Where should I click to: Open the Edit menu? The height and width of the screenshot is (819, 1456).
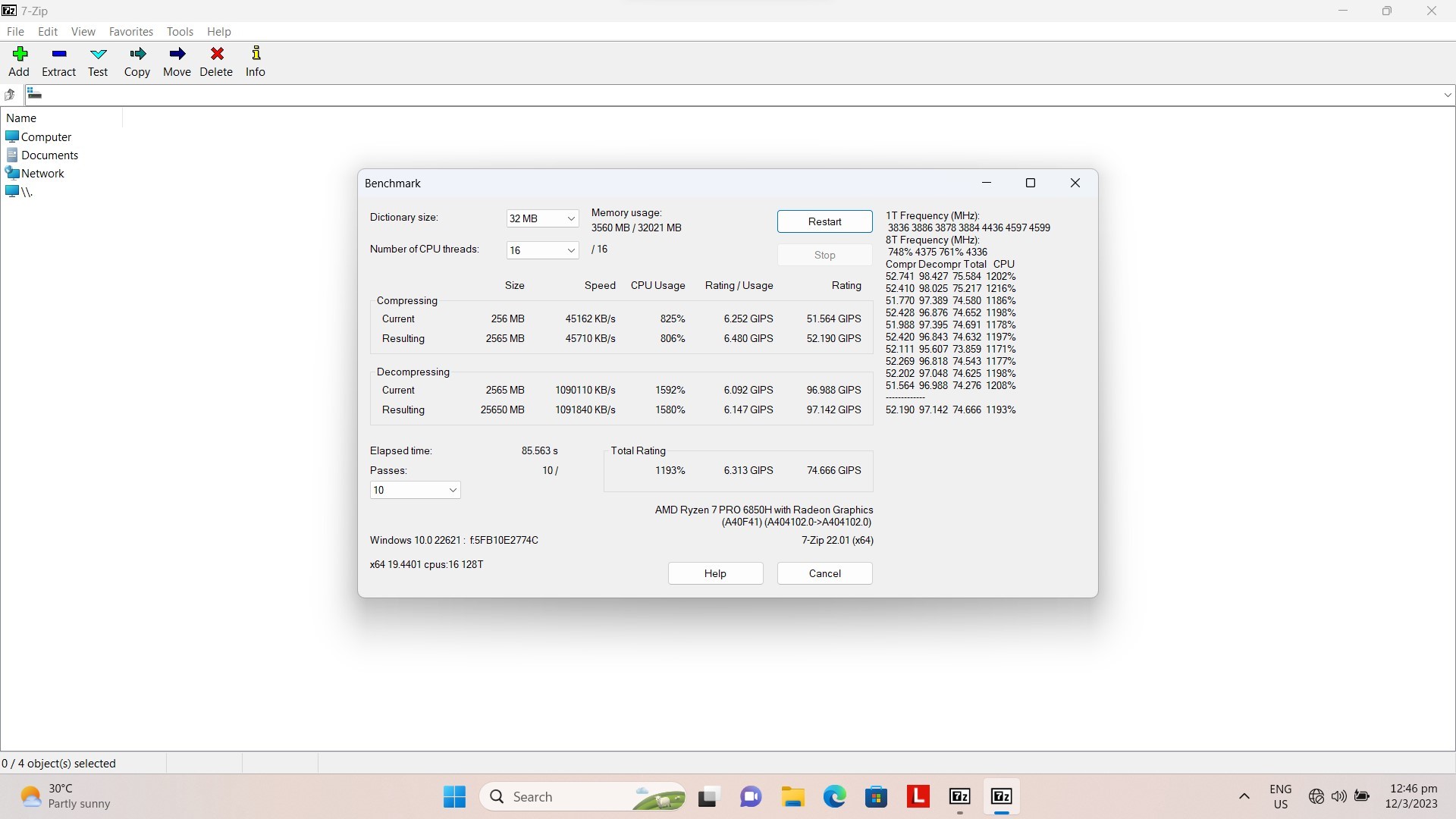click(x=48, y=32)
